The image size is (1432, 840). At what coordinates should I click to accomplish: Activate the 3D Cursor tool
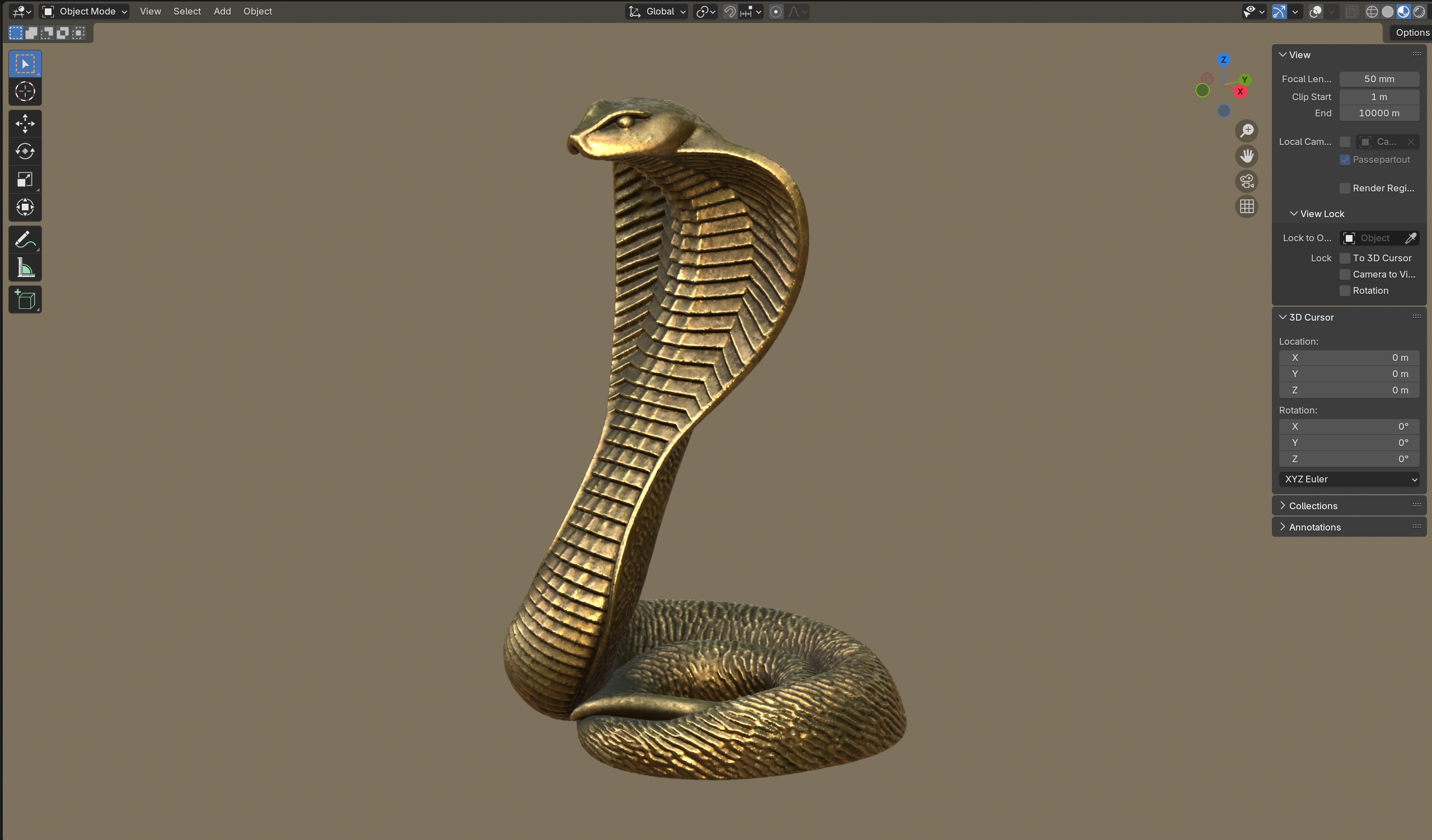(x=25, y=91)
